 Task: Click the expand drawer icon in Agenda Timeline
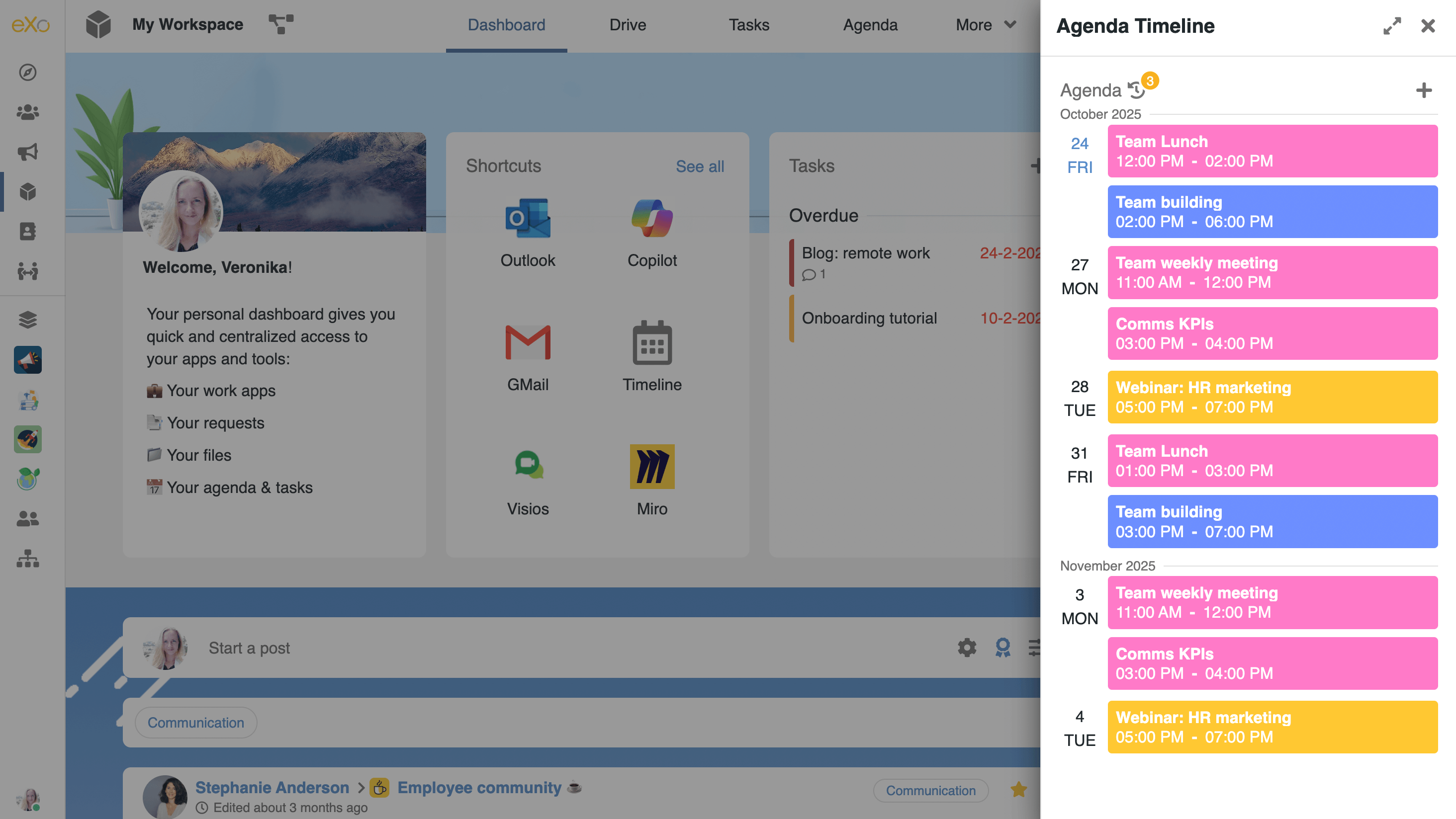[x=1391, y=26]
